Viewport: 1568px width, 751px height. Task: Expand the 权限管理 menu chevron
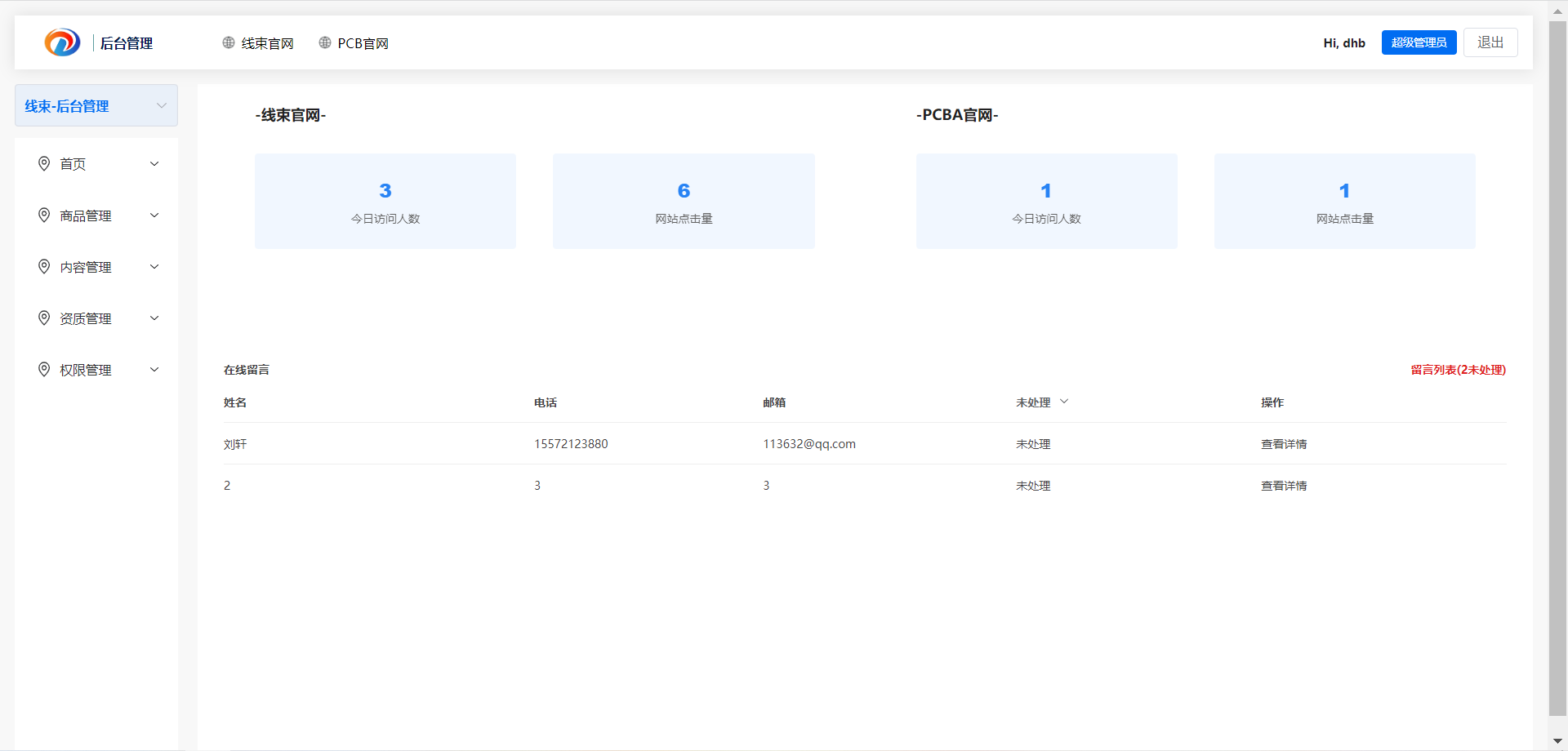pos(154,370)
